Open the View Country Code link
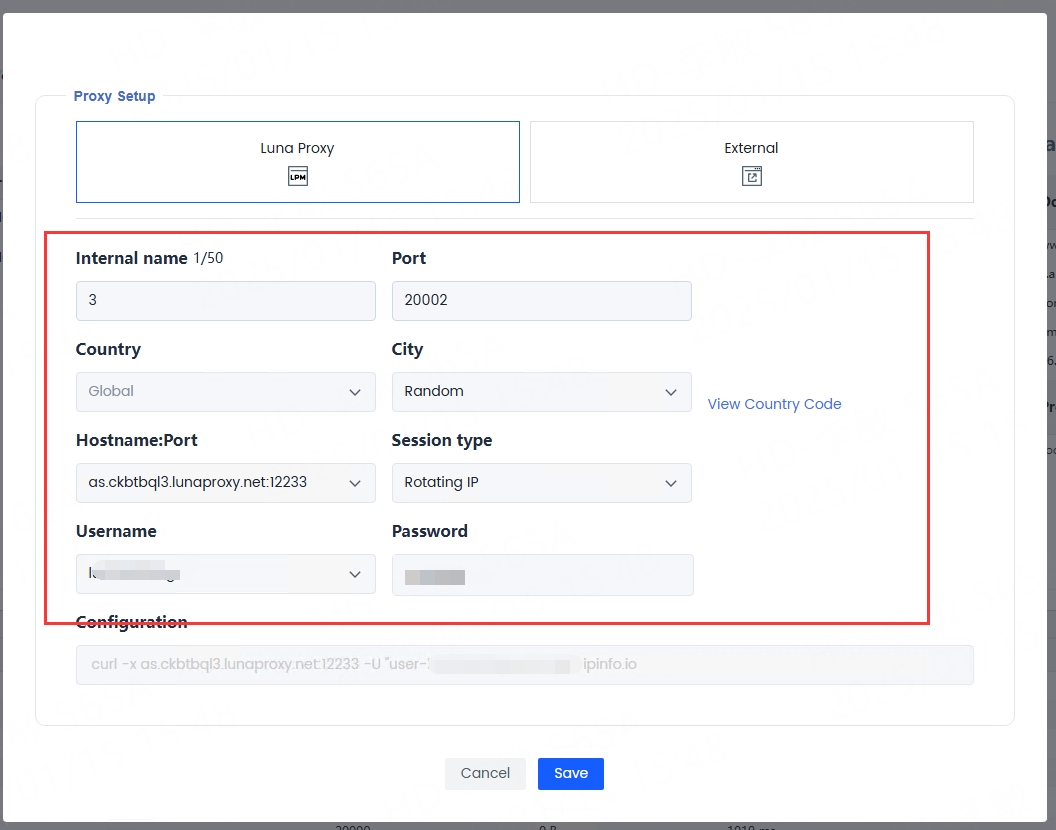The image size is (1056, 830). [x=774, y=404]
